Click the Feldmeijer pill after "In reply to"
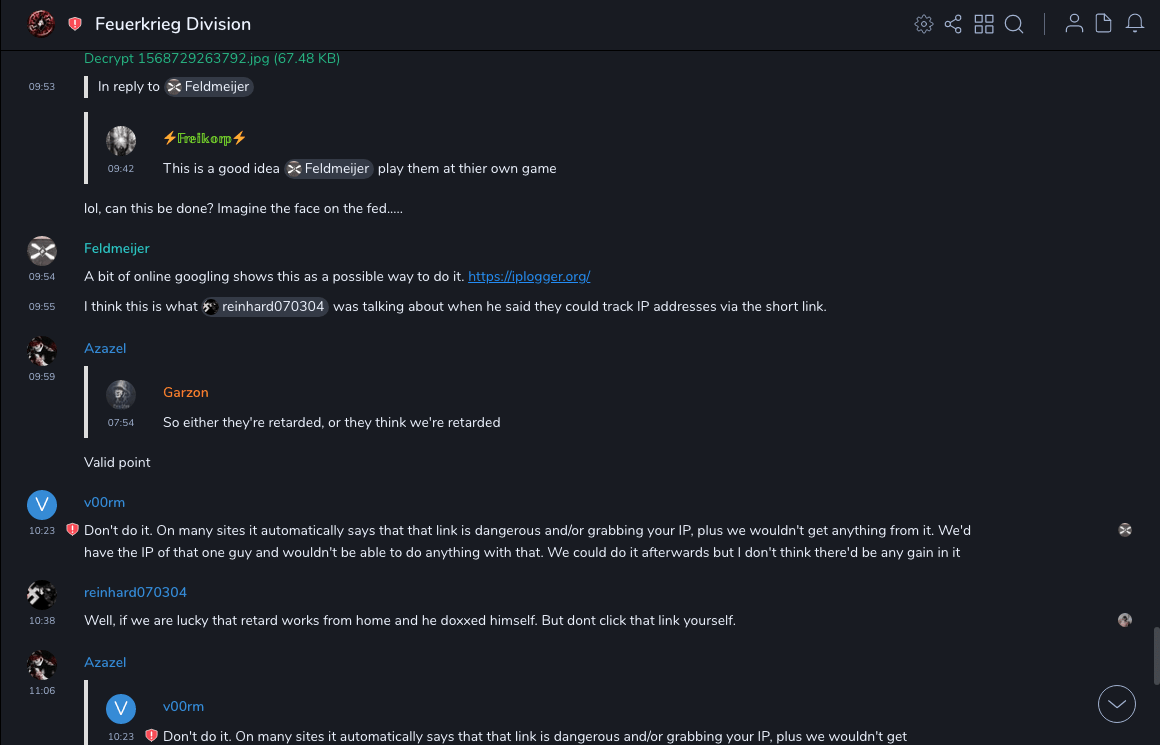This screenshot has height=745, width=1160. pyautogui.click(x=209, y=87)
